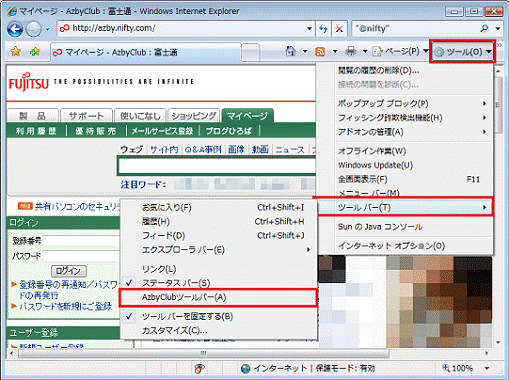Open a new blank tab

[251, 52]
